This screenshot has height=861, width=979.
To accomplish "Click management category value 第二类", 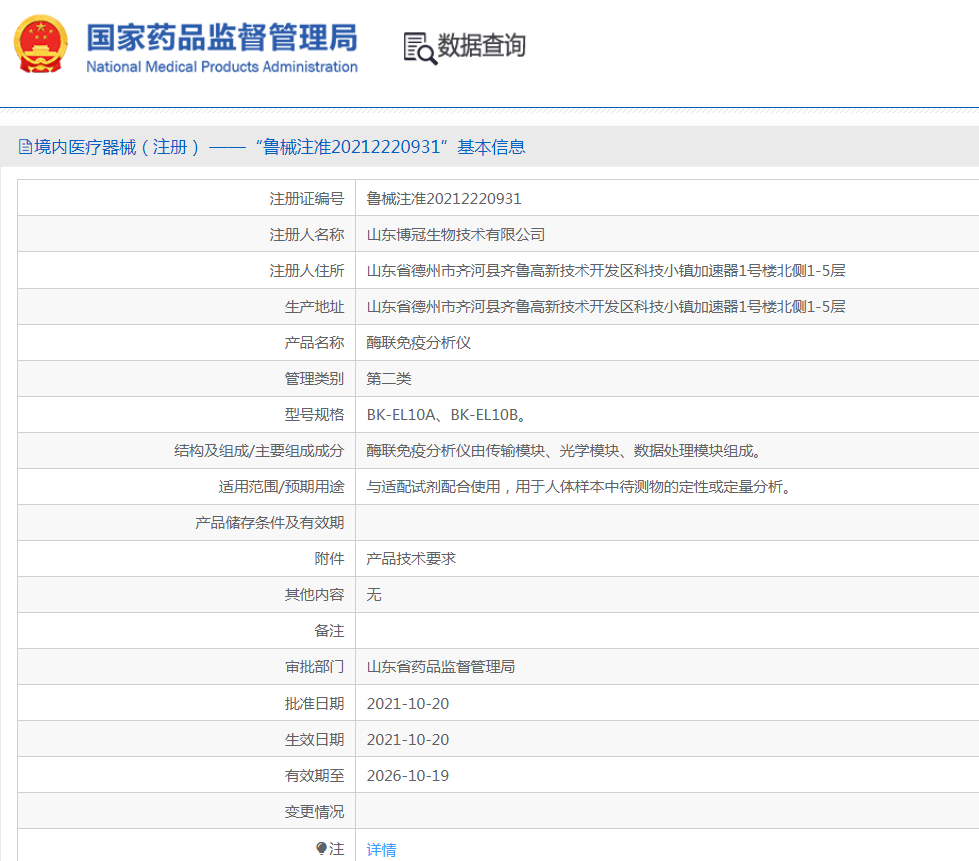I will click(x=388, y=378).
